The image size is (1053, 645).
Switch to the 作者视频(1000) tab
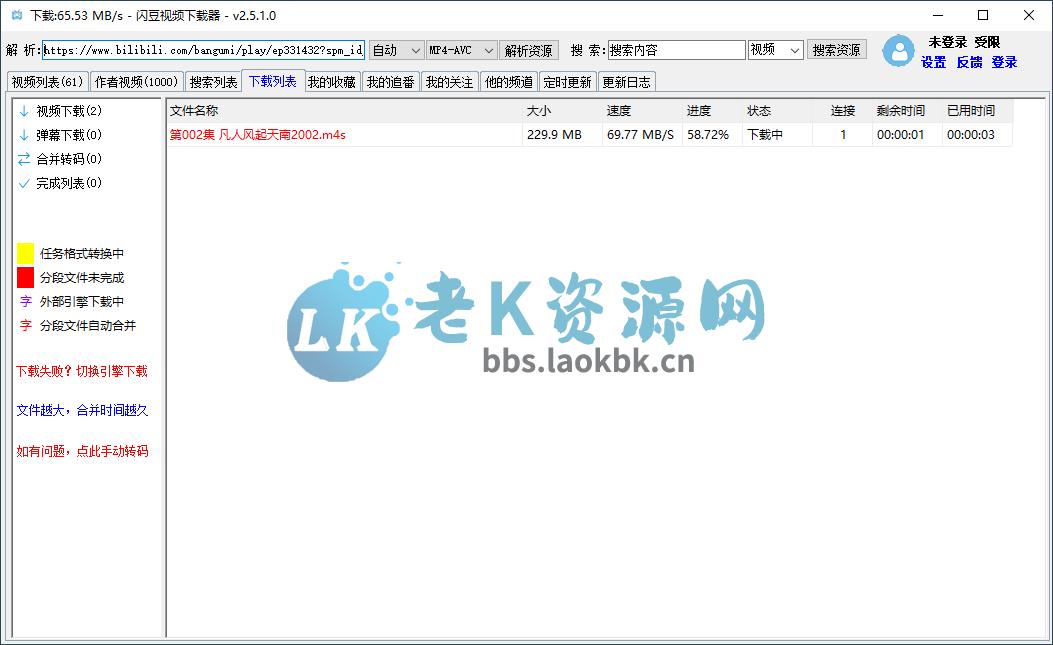(x=136, y=82)
